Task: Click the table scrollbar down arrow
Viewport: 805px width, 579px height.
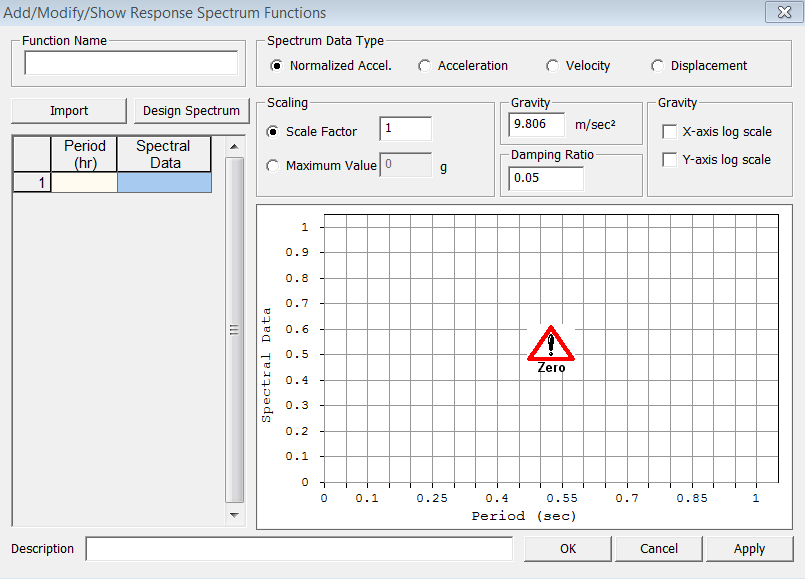Action: 232,516
